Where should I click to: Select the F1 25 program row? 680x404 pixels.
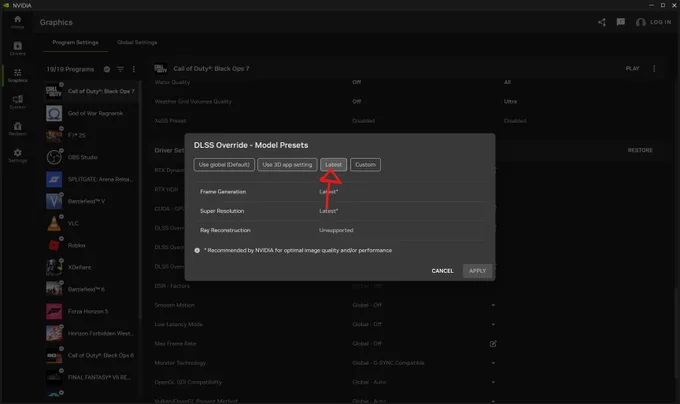(91, 135)
